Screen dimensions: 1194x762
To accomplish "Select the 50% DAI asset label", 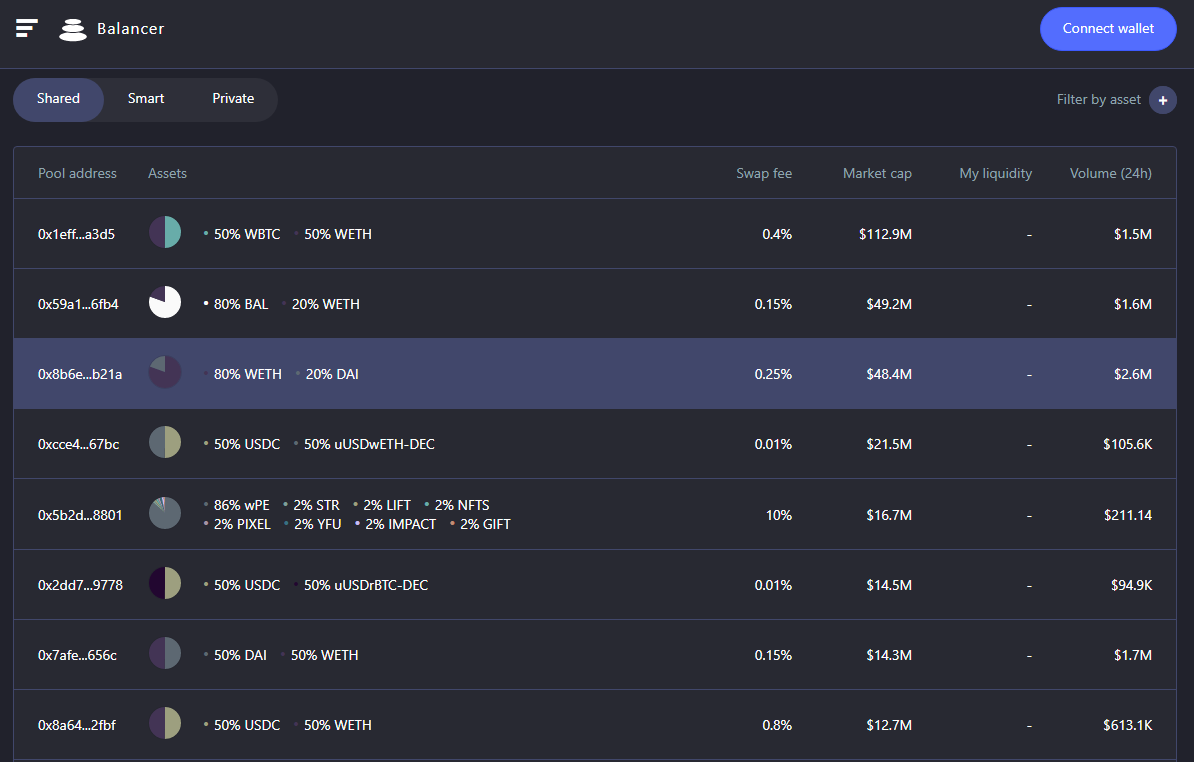I will [240, 655].
